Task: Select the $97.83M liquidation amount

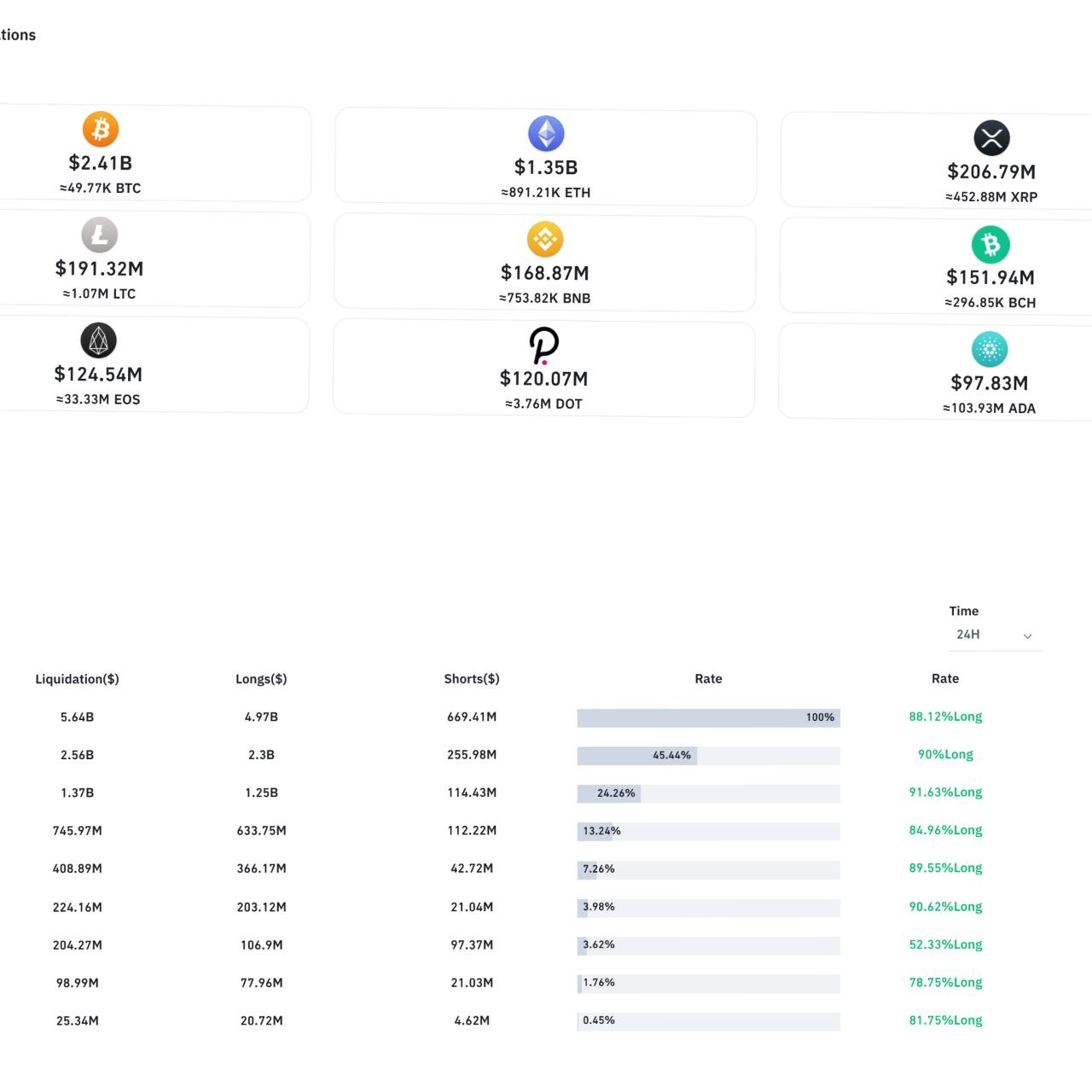Action: point(990,383)
